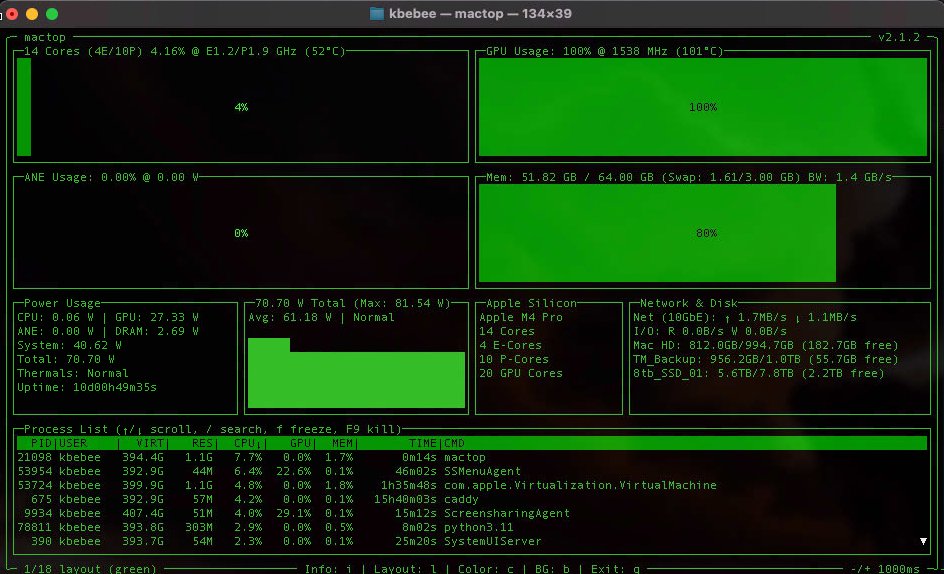Screen dimensions: 944x574
Task: Select the mactop process row
Action: 471,457
